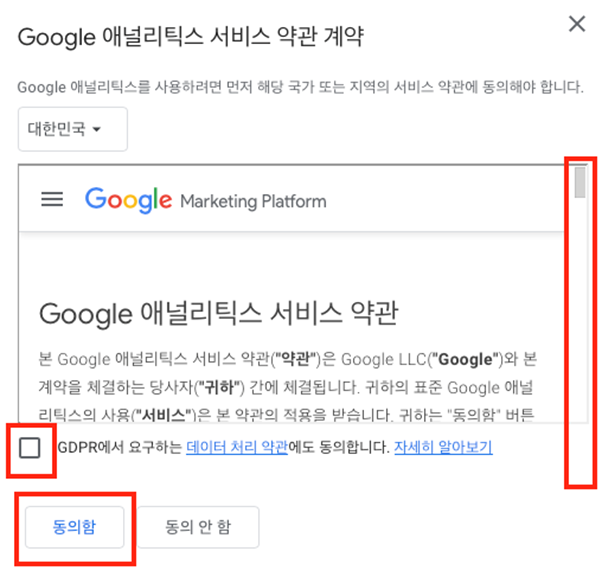Check the GDPR 데이터 처리 약관 checkbox
This screenshot has height=577, width=602.
[x=30, y=448]
